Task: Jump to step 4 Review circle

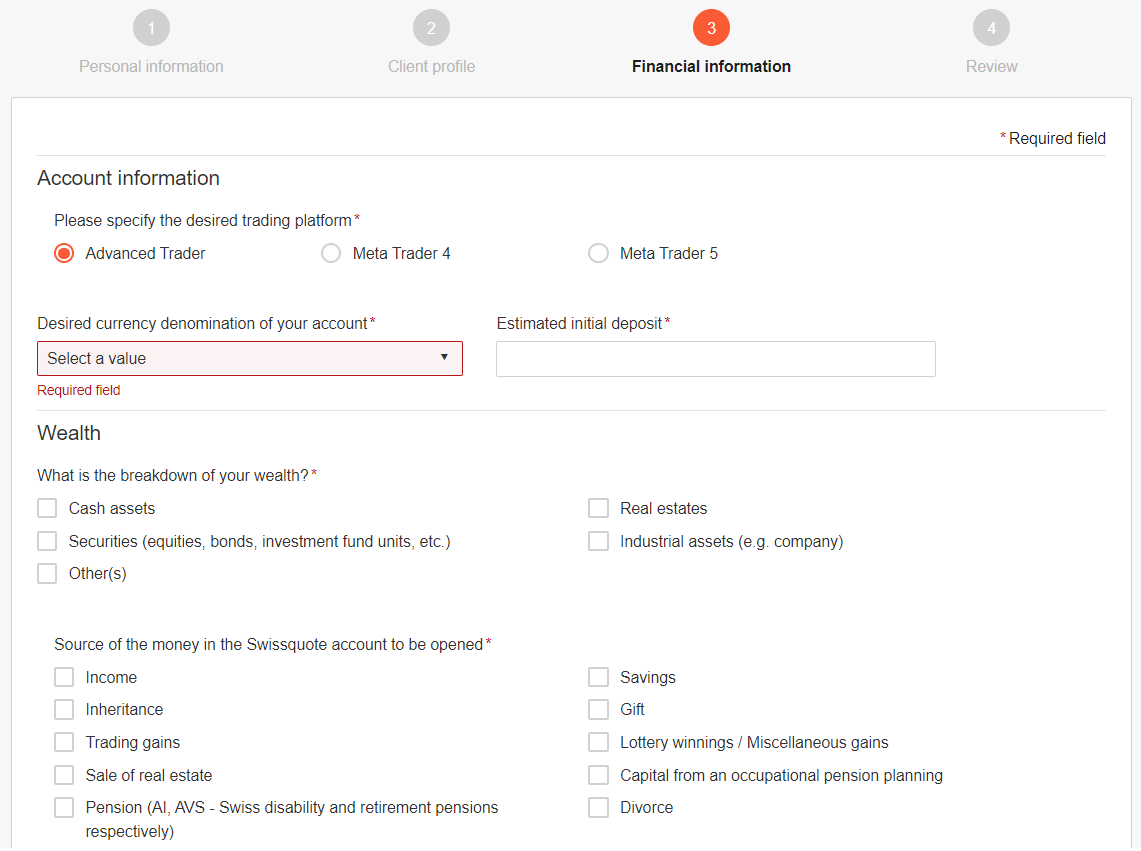Action: [x=991, y=28]
